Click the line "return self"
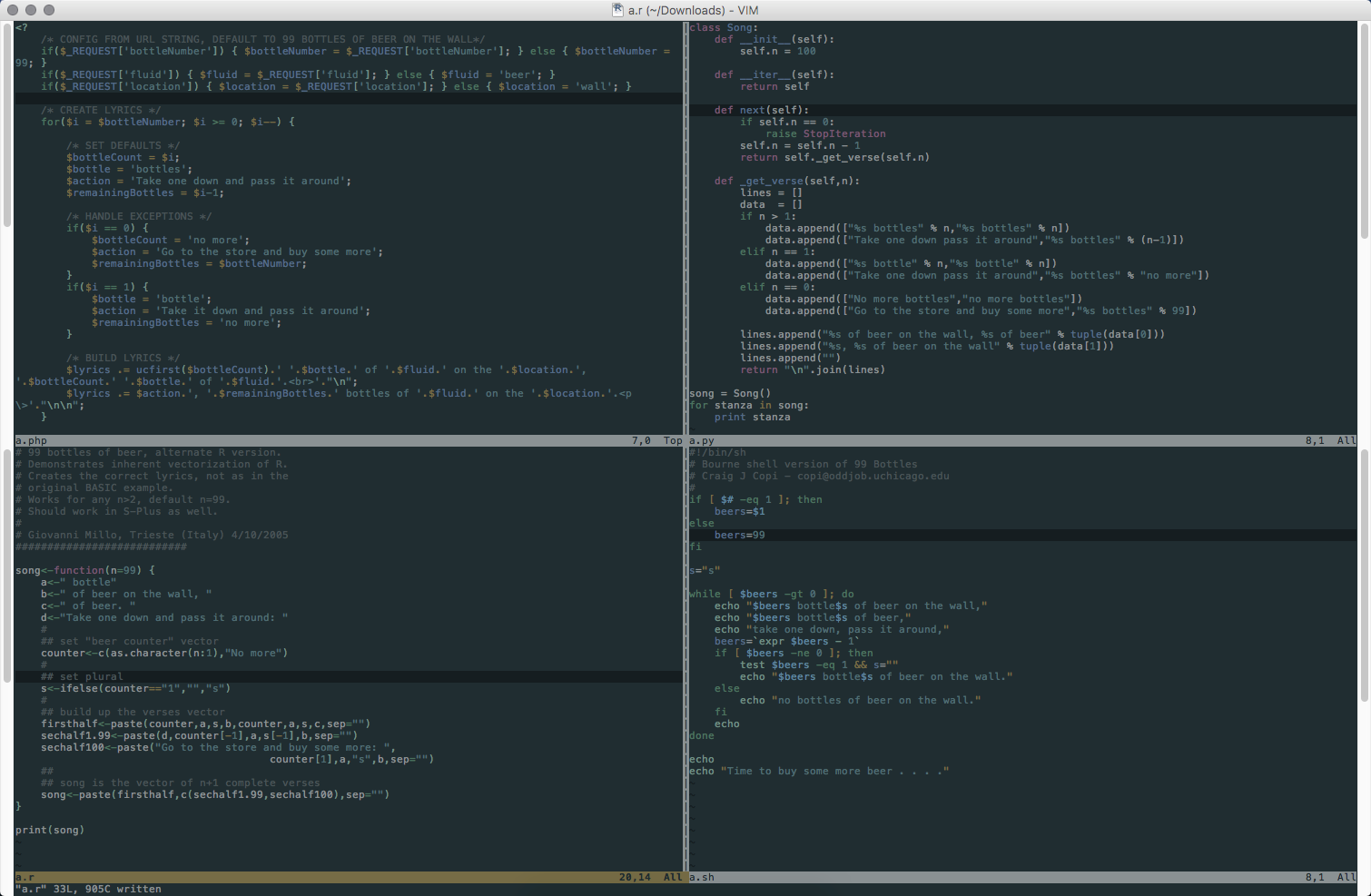 pyautogui.click(x=774, y=86)
